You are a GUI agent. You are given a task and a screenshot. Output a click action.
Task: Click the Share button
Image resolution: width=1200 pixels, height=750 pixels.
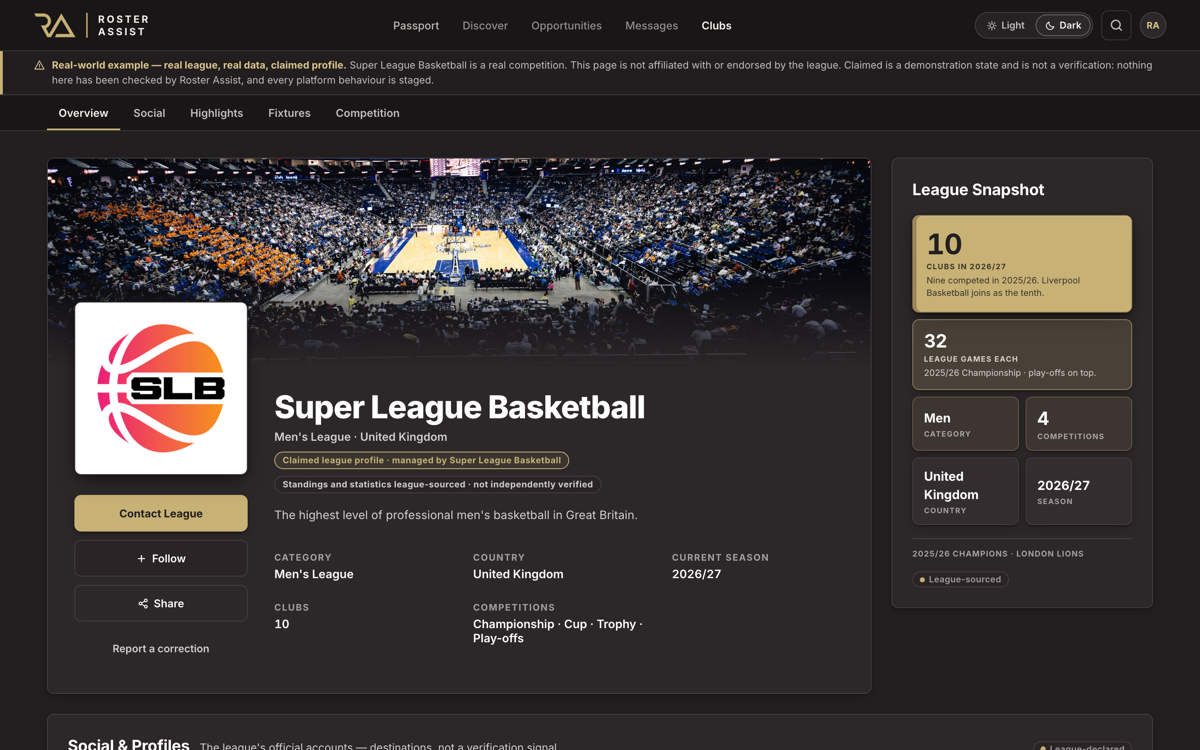(x=161, y=603)
